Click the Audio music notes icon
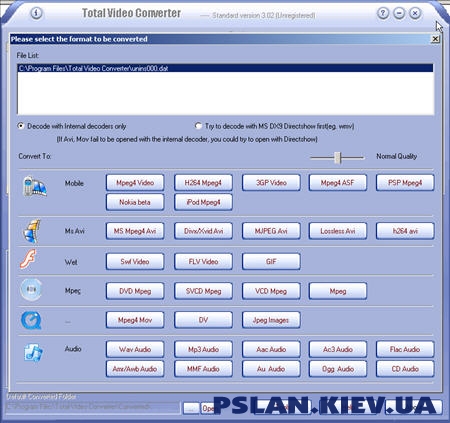The image size is (450, 423). [33, 353]
